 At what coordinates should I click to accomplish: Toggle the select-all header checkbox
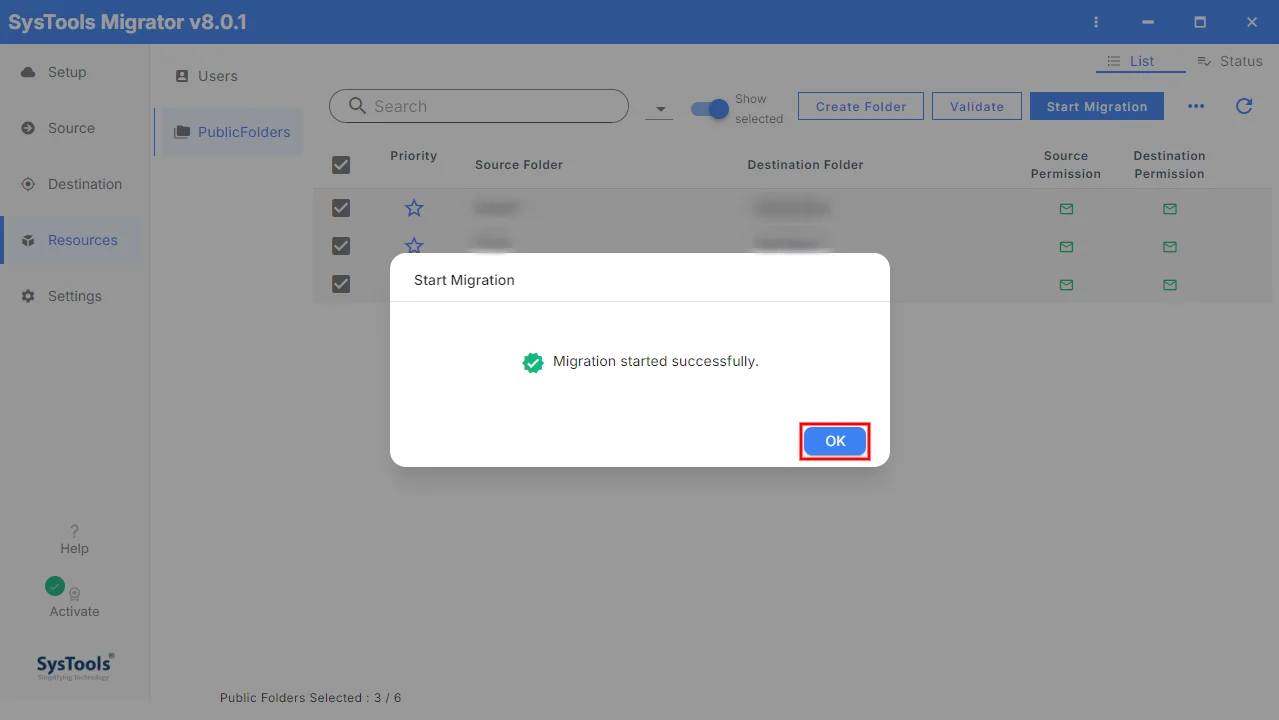pos(341,165)
